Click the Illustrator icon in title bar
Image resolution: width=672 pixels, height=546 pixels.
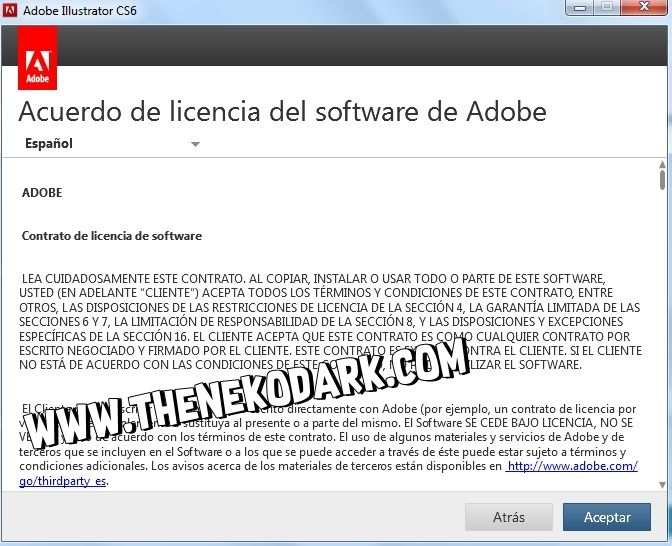pos(10,9)
